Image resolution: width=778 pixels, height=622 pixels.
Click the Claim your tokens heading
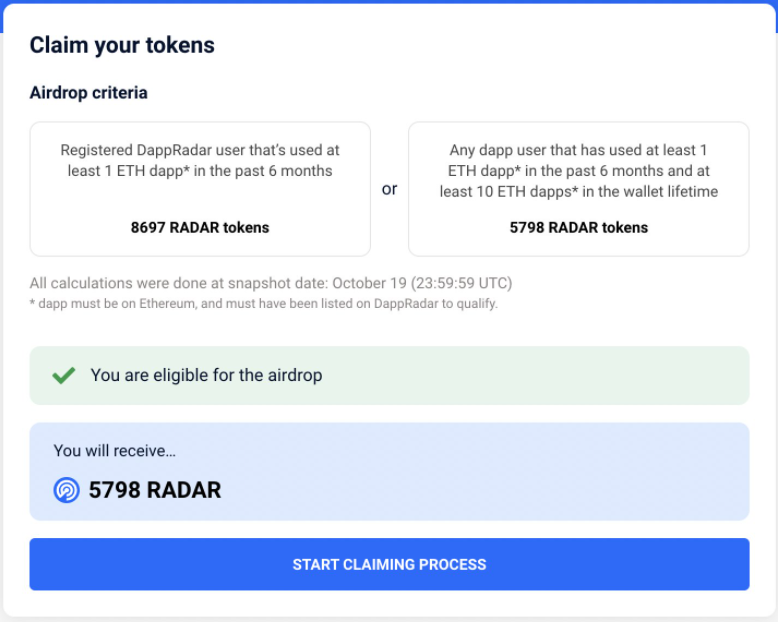point(122,45)
